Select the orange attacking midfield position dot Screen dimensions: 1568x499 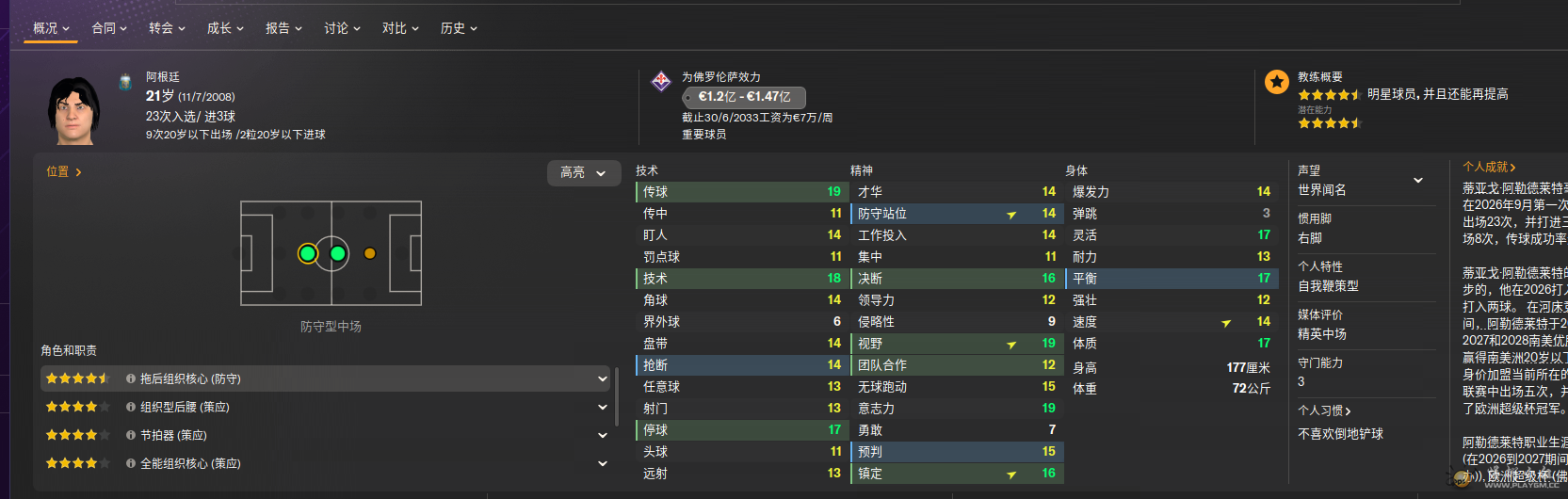pos(370,253)
